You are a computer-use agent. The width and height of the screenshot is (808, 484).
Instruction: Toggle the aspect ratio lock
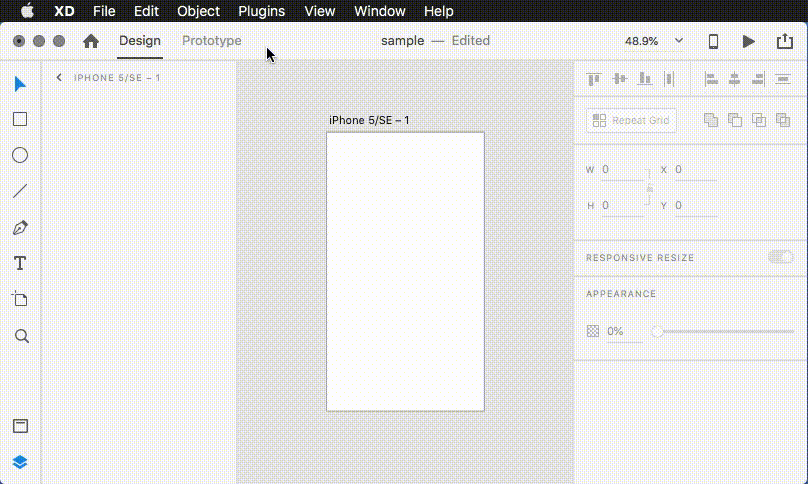click(650, 188)
